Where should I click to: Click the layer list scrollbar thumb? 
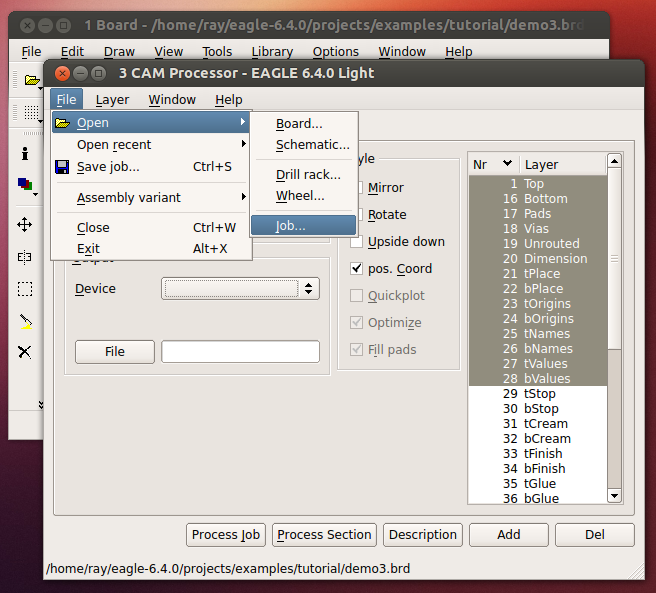pyautogui.click(x=614, y=258)
